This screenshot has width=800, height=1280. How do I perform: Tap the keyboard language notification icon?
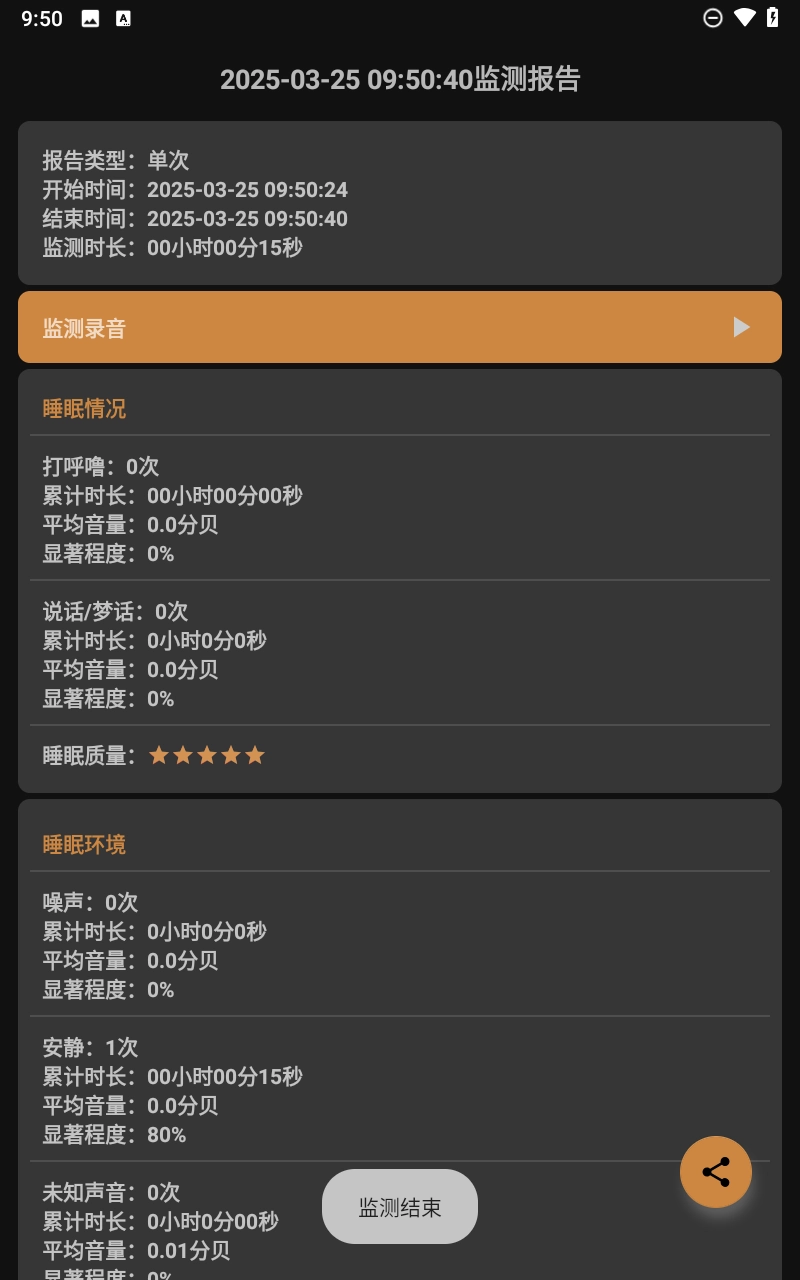(x=123, y=19)
